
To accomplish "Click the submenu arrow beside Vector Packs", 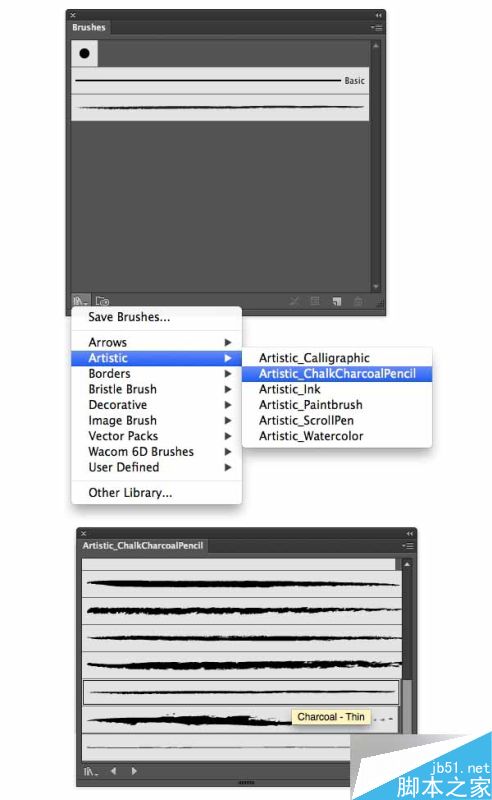I will (x=228, y=436).
